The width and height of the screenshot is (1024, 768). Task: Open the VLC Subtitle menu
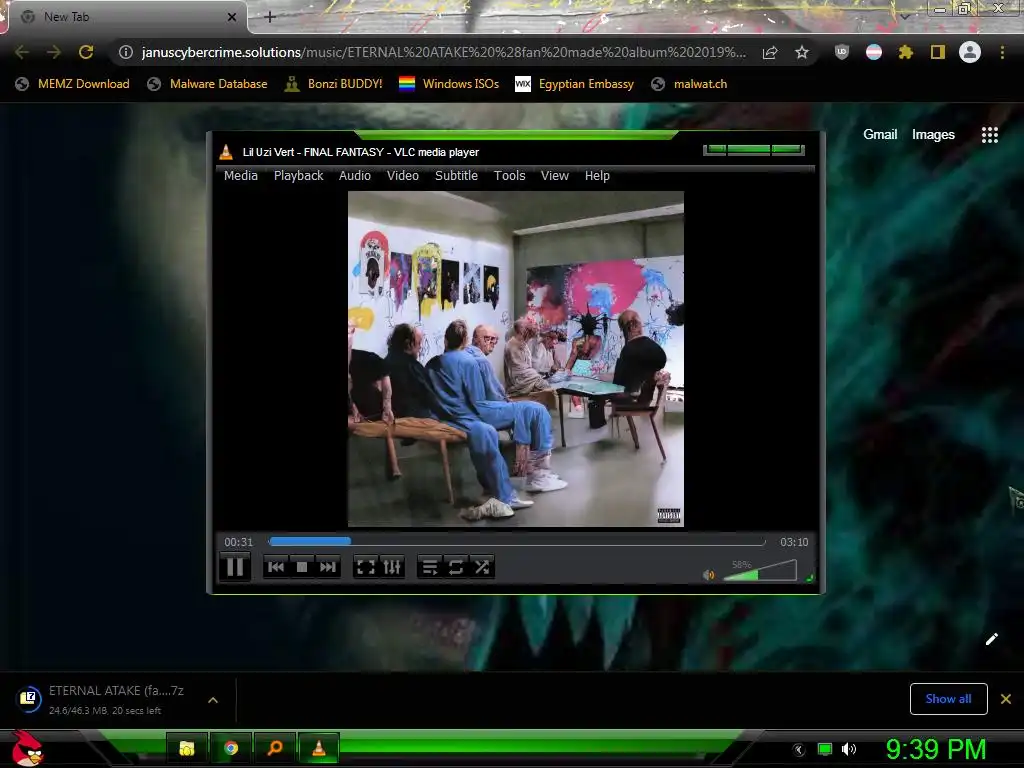[456, 176]
